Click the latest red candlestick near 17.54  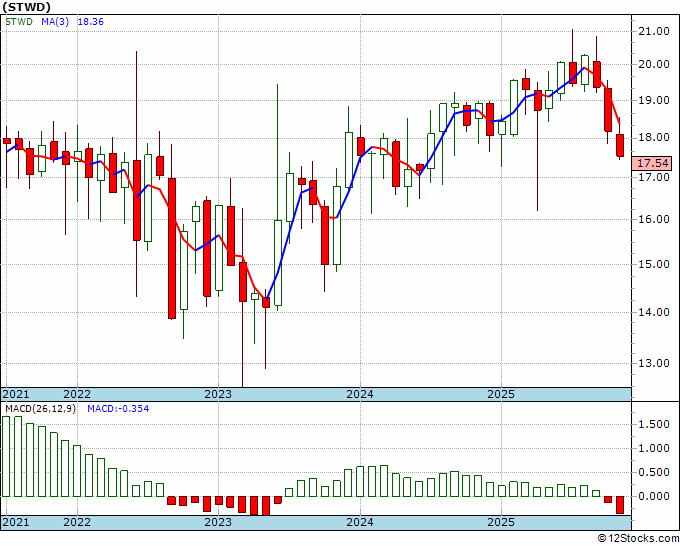click(x=620, y=145)
